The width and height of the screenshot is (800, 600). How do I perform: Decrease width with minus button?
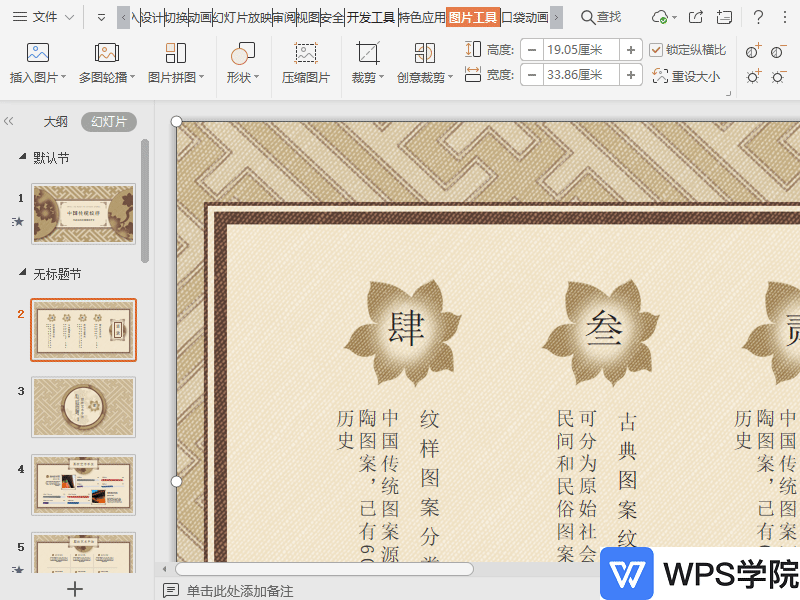(532, 75)
